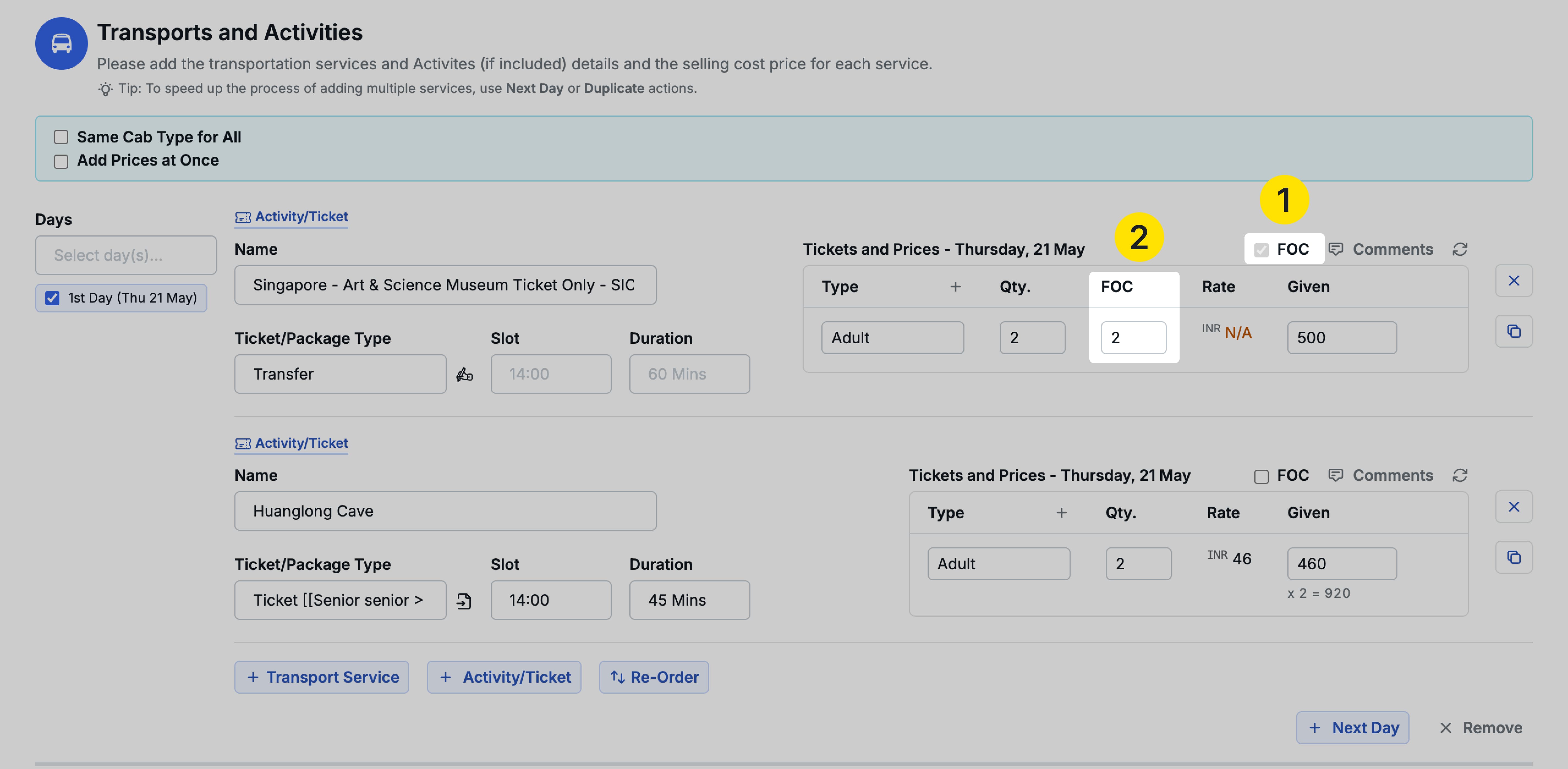Click the Huanglong Cave name field
The image size is (1568, 769).
click(446, 511)
